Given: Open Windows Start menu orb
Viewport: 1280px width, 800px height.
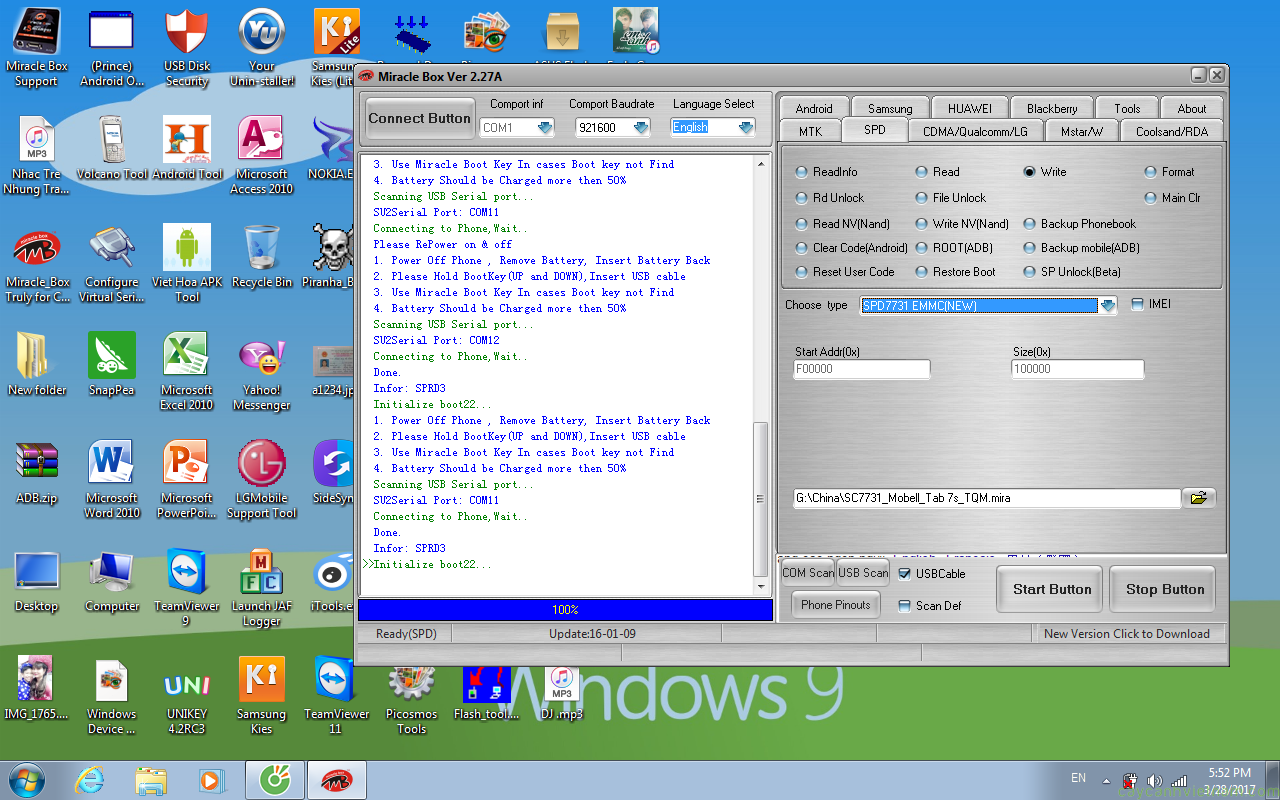Looking at the screenshot, I should (26, 780).
